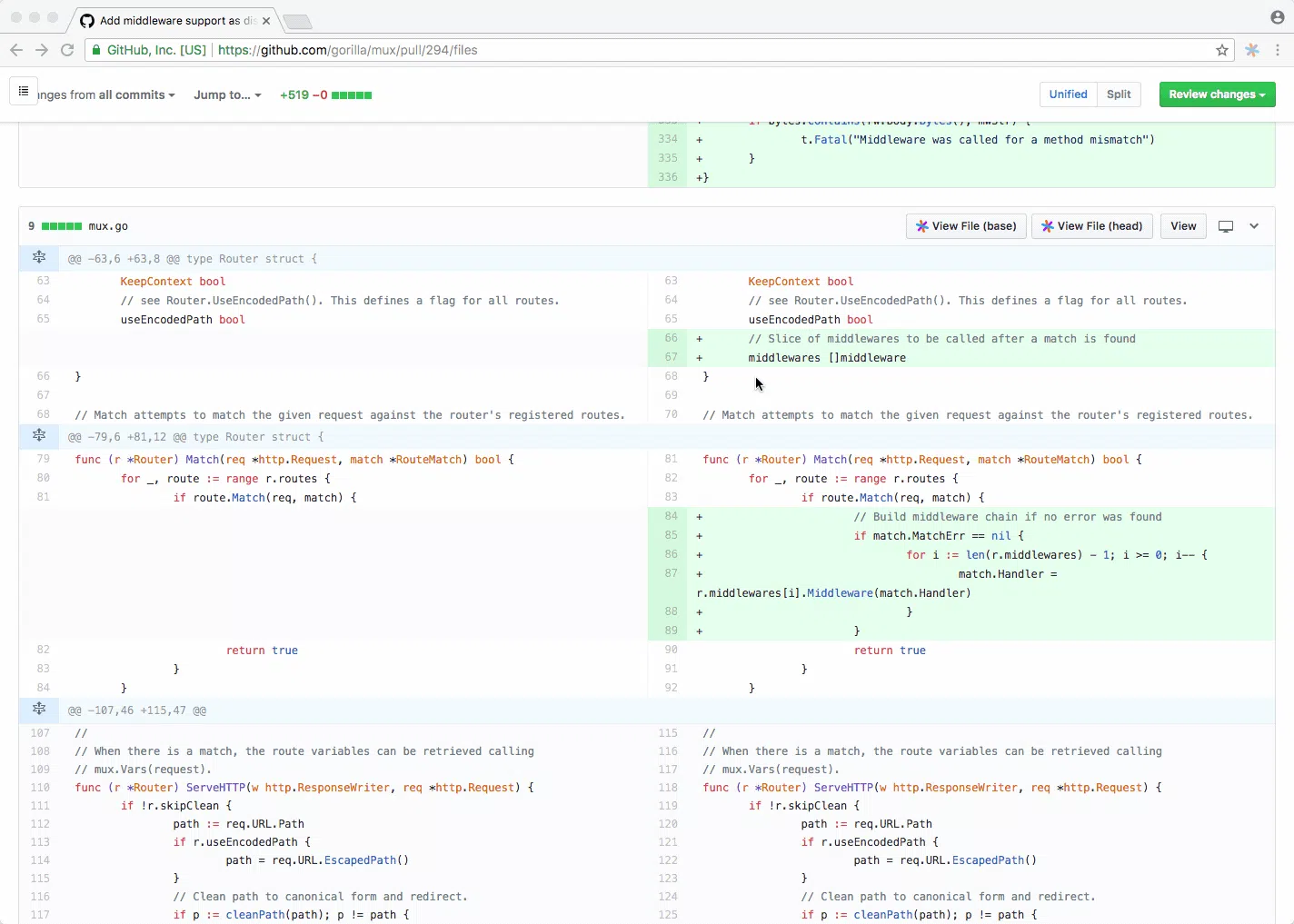Switch to Unified diff view
Image resolution: width=1294 pixels, height=924 pixels.
[1068, 94]
